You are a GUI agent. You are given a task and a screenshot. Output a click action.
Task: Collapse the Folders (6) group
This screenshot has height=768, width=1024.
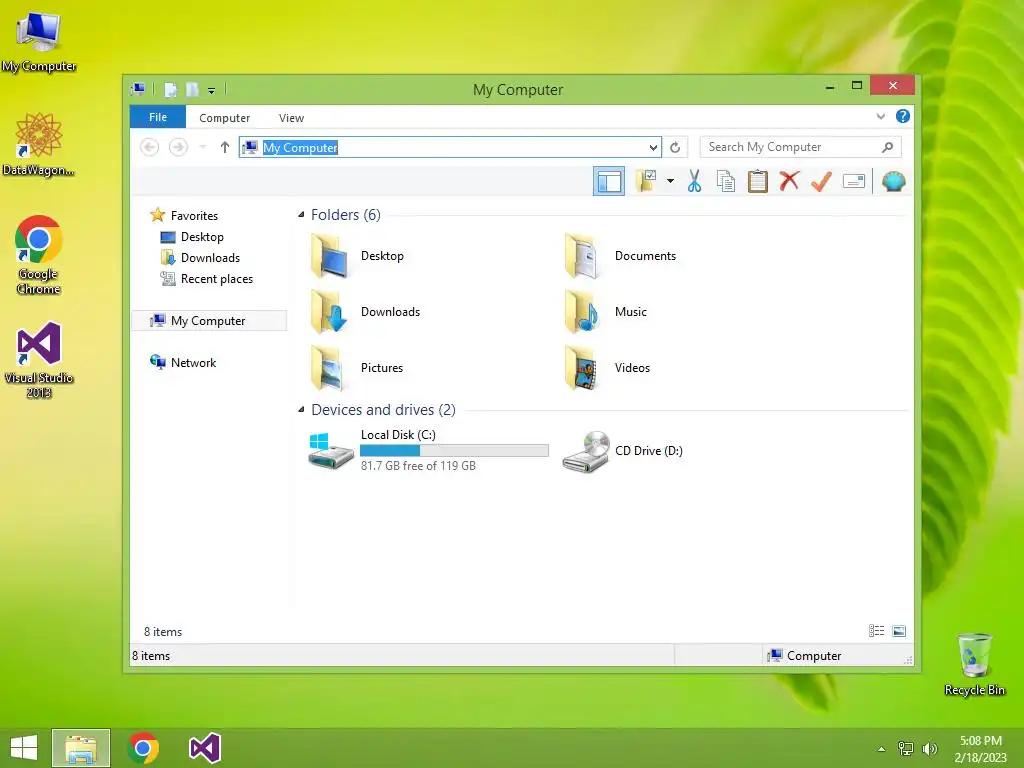(x=301, y=214)
